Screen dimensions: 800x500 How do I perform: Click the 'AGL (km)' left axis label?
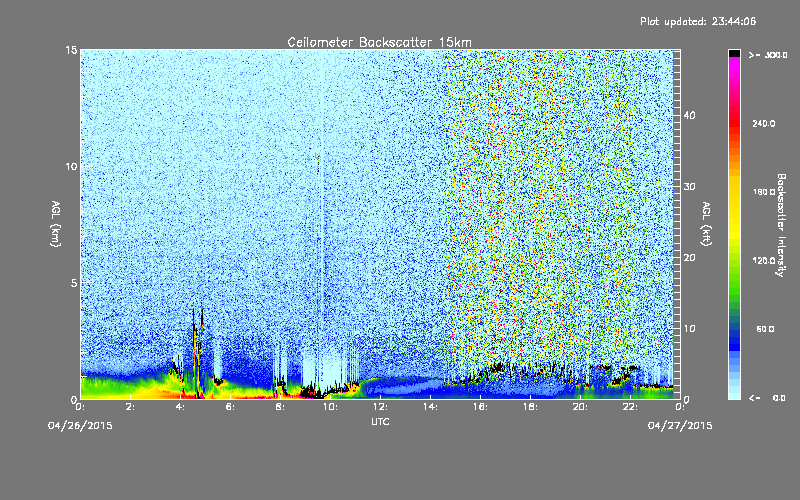point(56,224)
